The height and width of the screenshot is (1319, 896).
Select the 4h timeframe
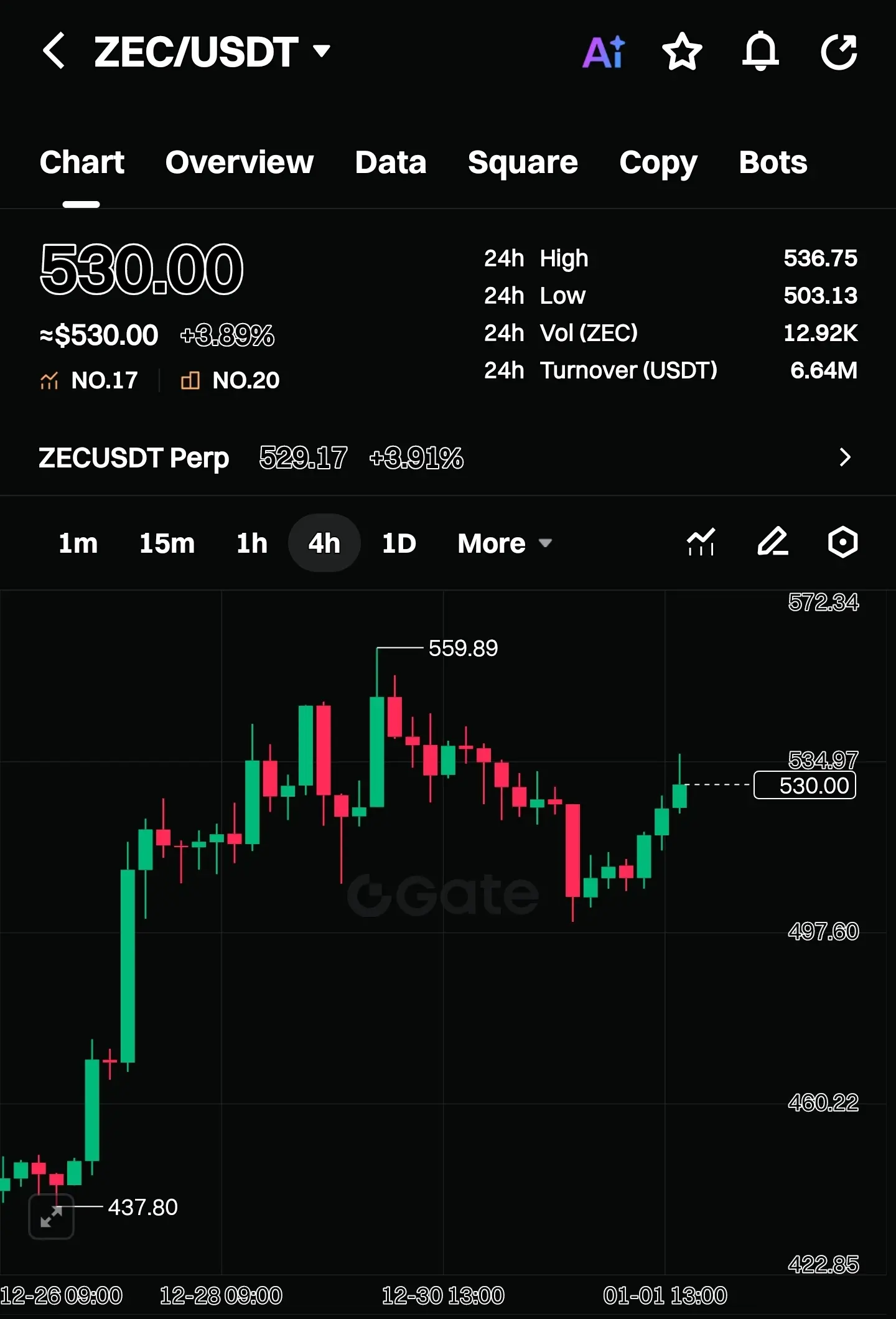[324, 543]
